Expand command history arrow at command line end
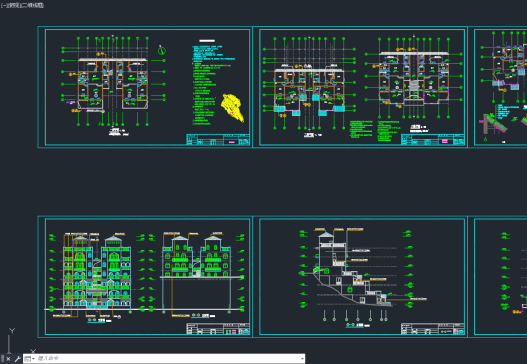The width and height of the screenshot is (527, 364). point(302,359)
